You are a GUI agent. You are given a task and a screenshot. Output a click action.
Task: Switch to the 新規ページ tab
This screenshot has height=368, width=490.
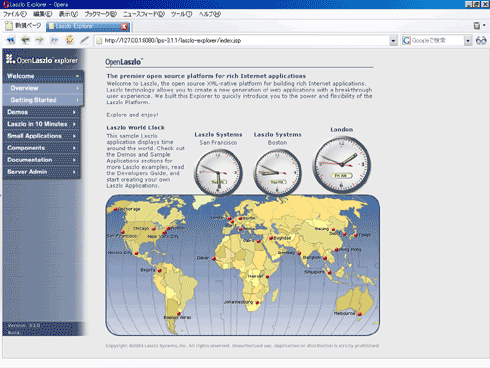click(x=24, y=26)
